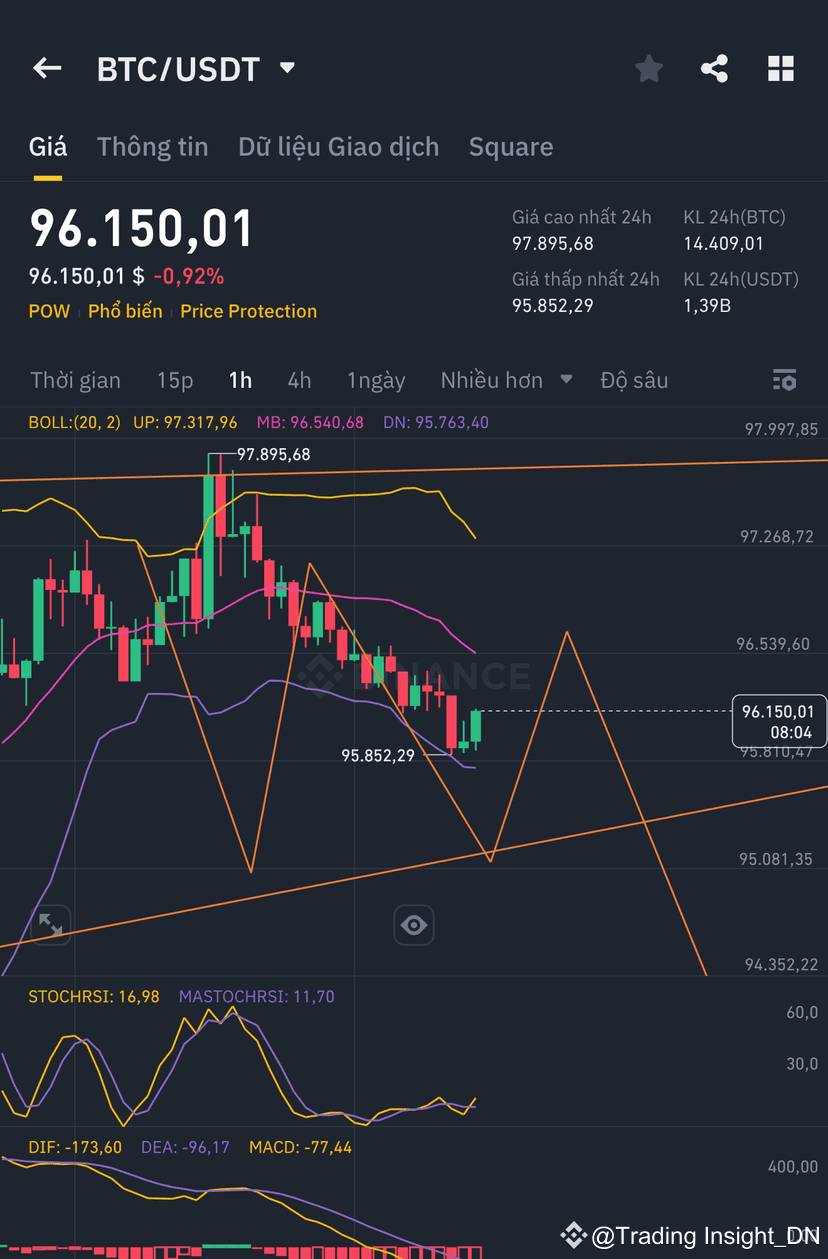This screenshot has height=1259, width=828.
Task: Select the 15p timeframe
Action: tap(175, 380)
